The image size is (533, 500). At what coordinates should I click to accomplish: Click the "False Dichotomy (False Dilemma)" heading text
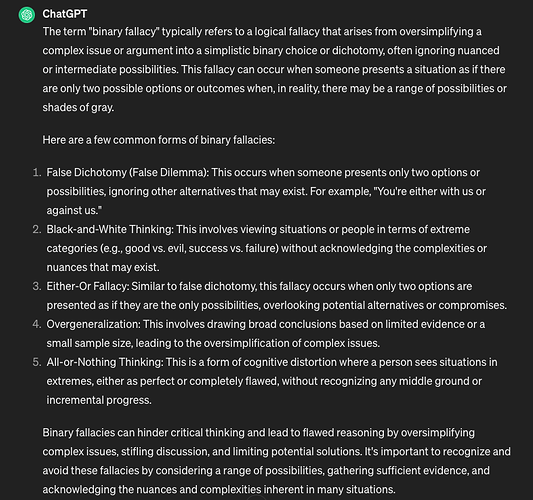coord(127,173)
